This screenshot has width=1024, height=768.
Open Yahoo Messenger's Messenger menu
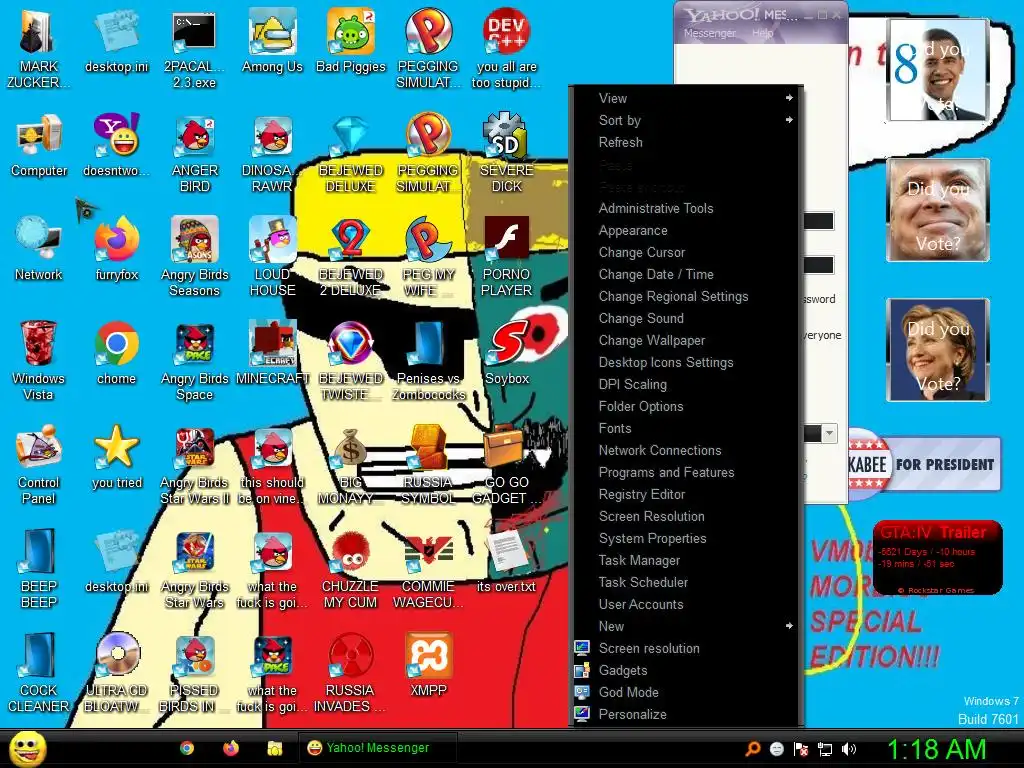tap(709, 33)
